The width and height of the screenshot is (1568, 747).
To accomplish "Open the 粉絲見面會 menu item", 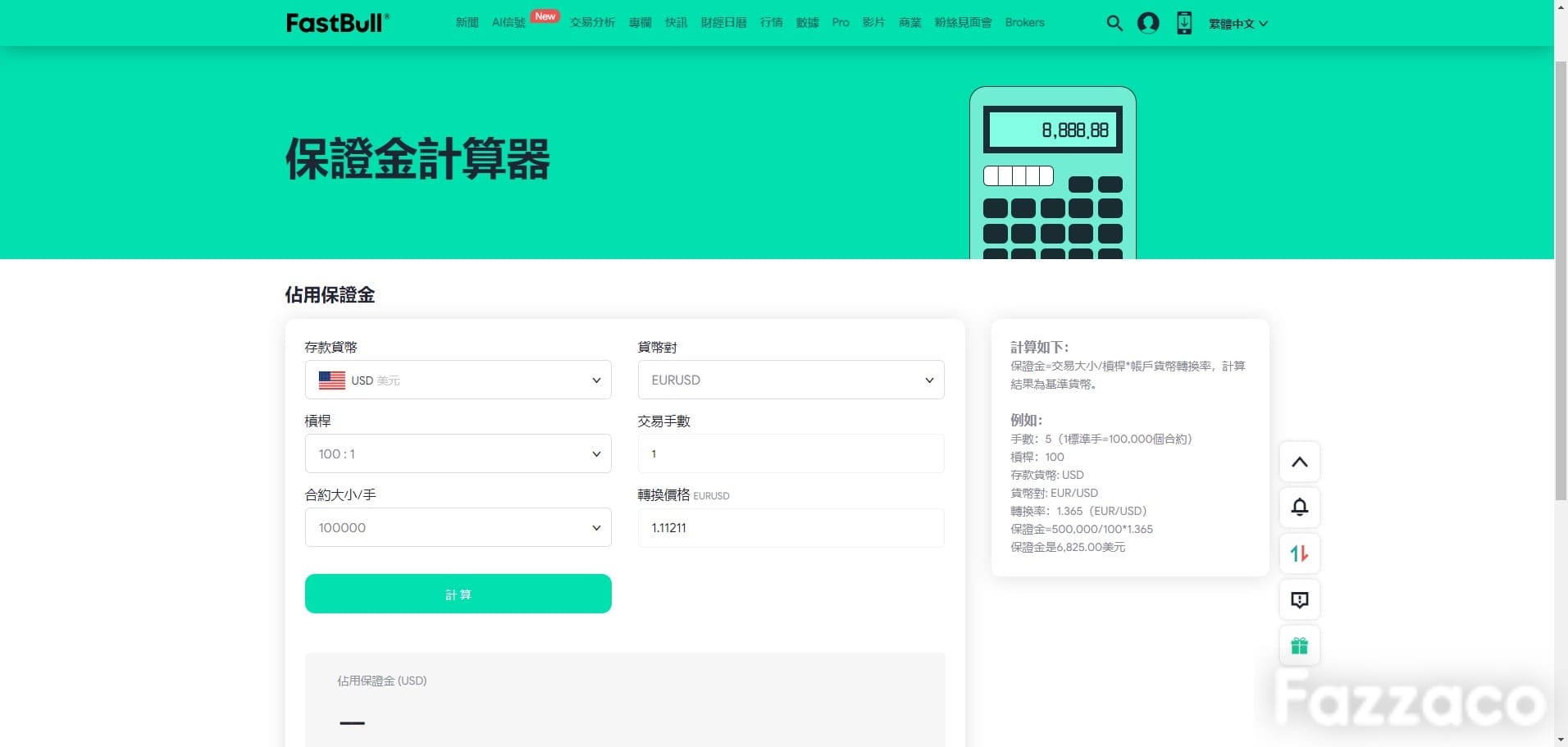I will pyautogui.click(x=963, y=23).
